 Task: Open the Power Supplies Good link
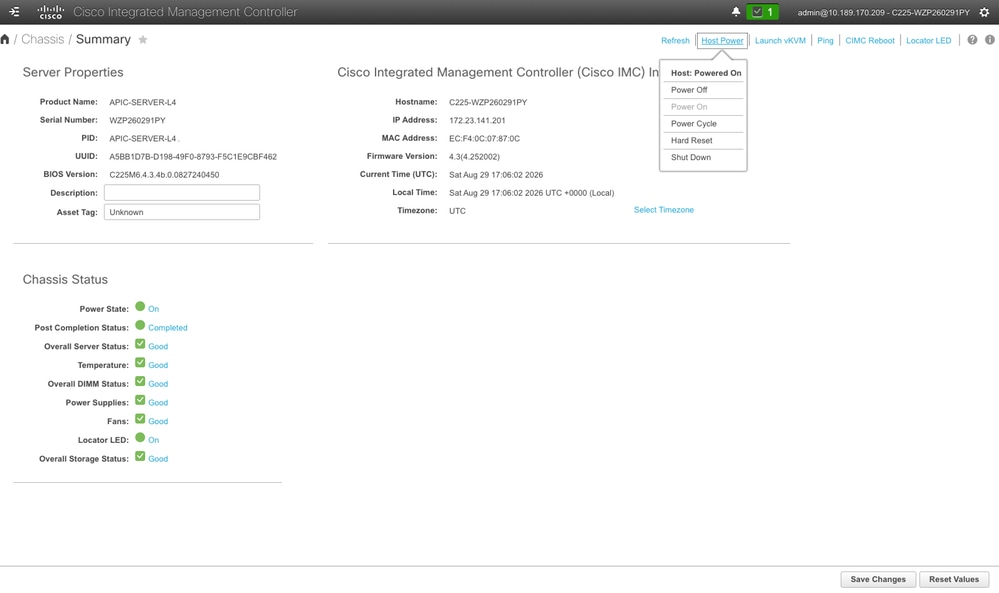[x=158, y=403]
